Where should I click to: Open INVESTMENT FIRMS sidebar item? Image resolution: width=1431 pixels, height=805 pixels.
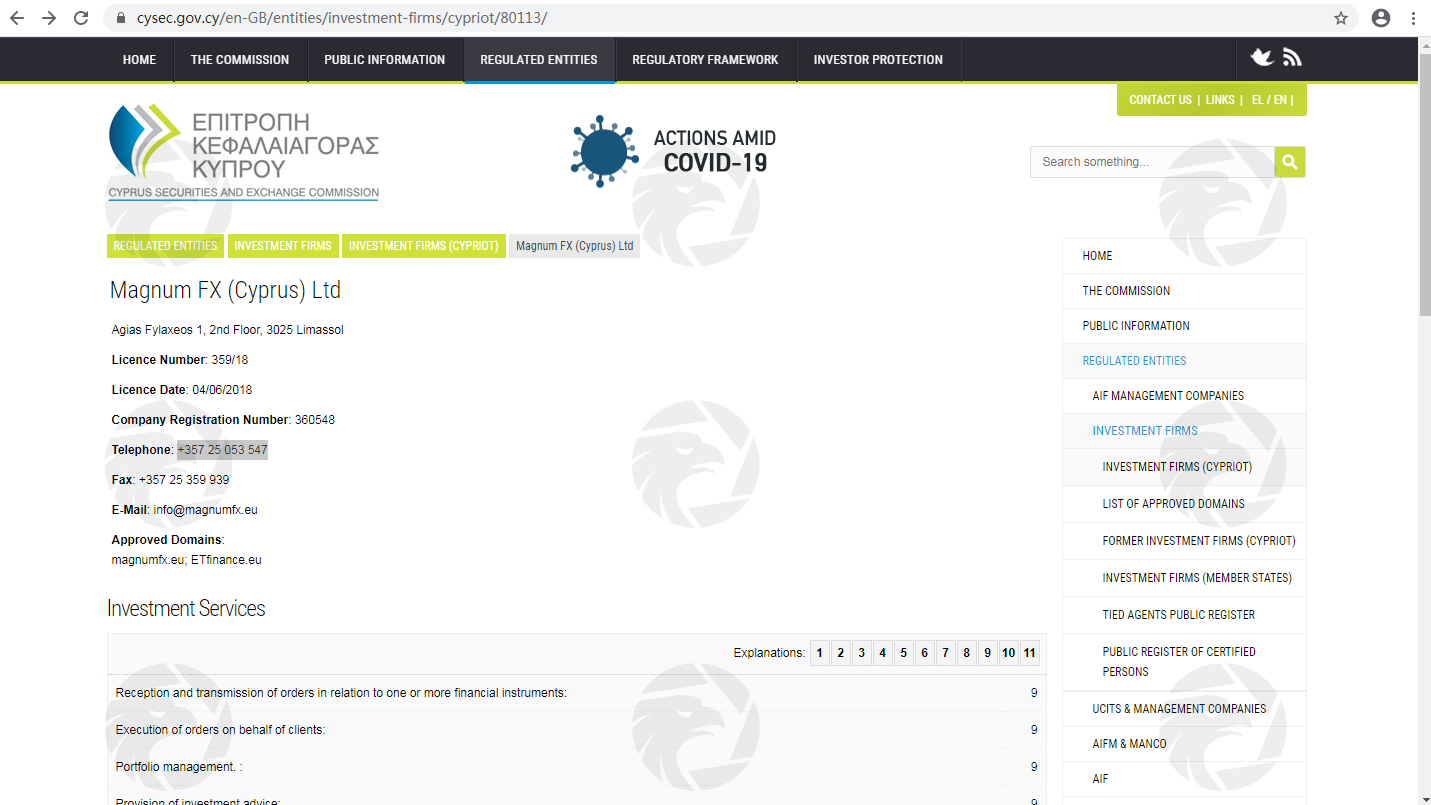1184,431
